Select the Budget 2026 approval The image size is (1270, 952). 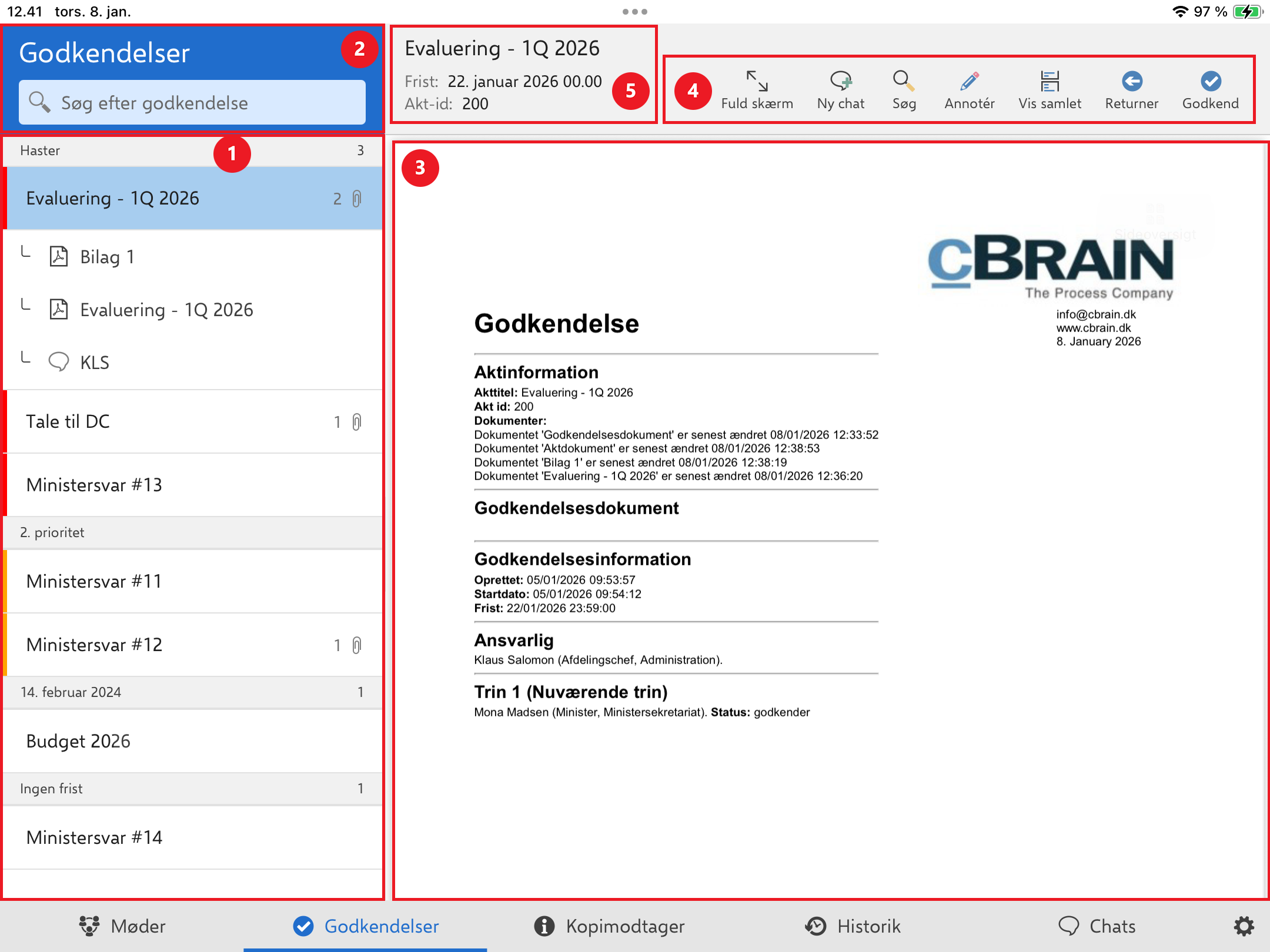coord(193,741)
